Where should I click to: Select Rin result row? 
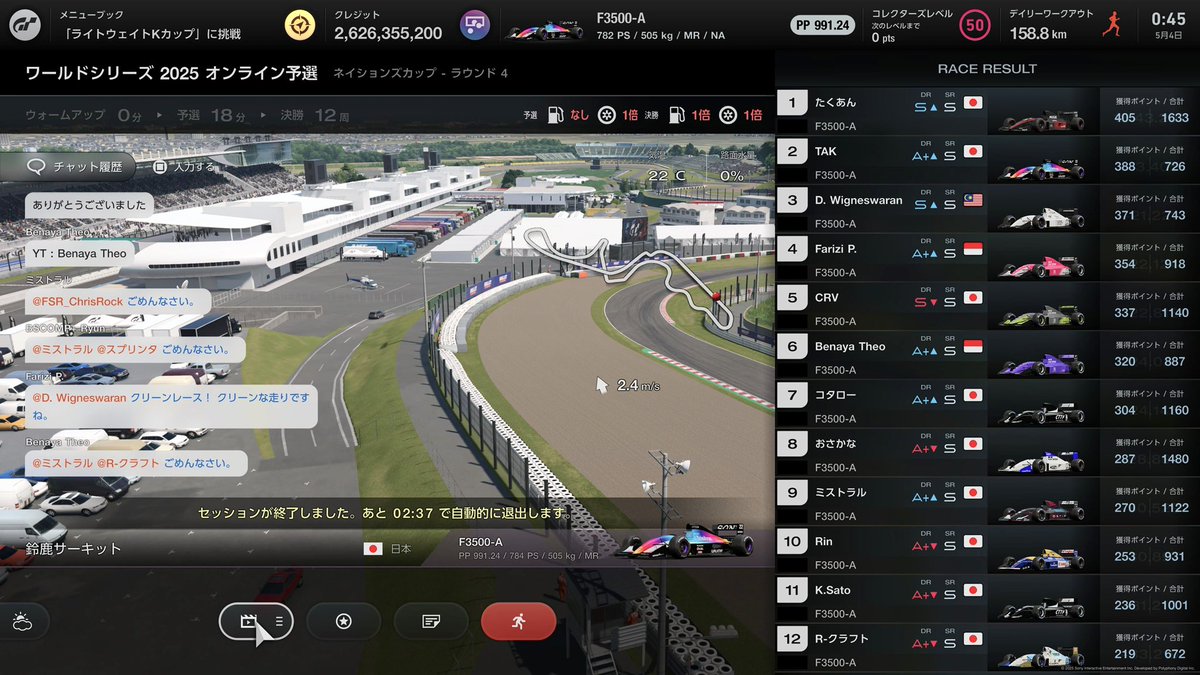pos(987,550)
